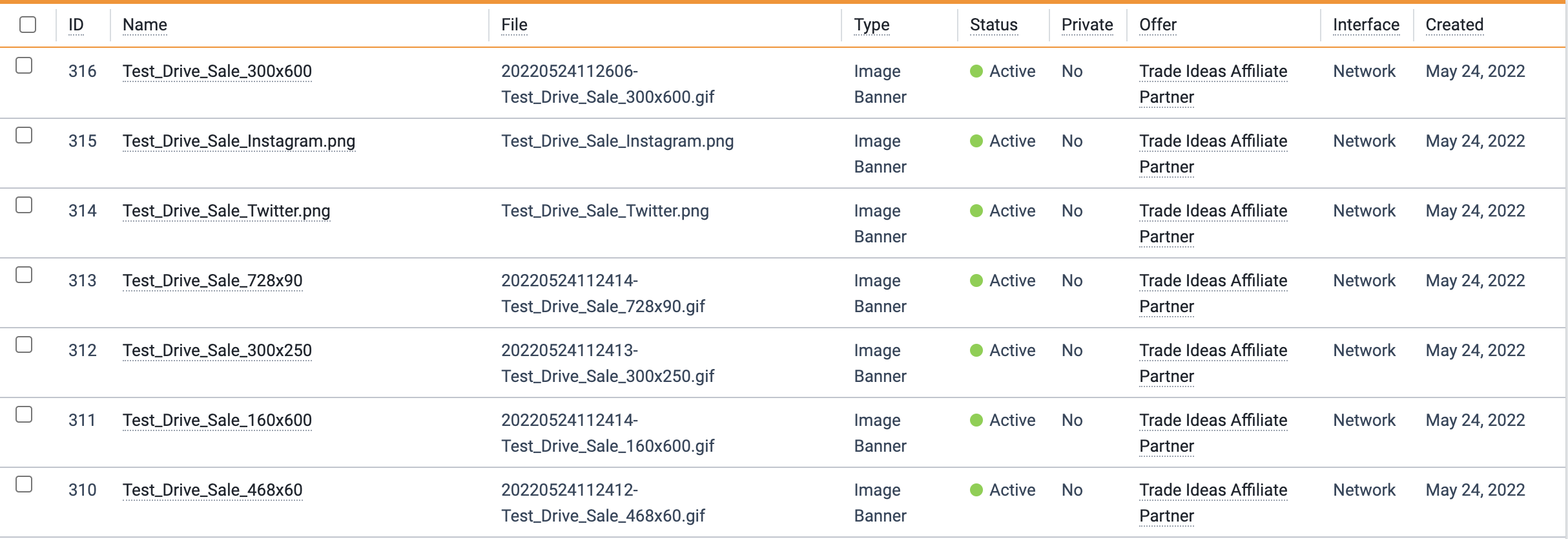Sort by the Name column header

click(145, 25)
